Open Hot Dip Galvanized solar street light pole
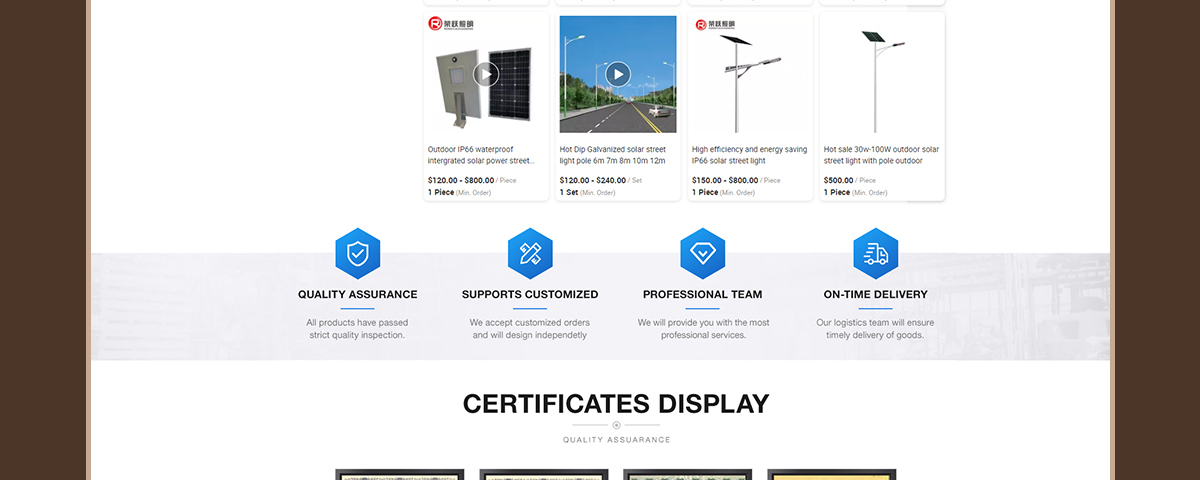Viewport: 1200px width, 480px height. click(x=613, y=155)
